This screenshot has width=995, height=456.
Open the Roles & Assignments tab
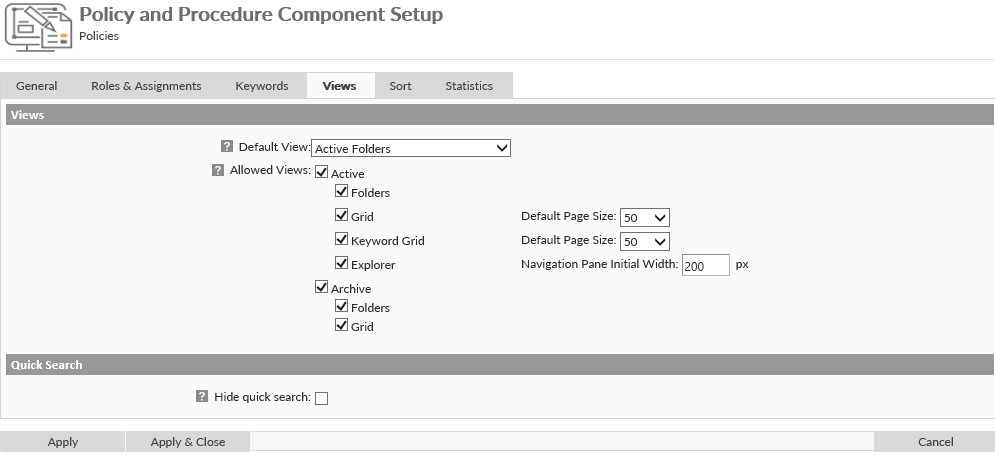146,86
